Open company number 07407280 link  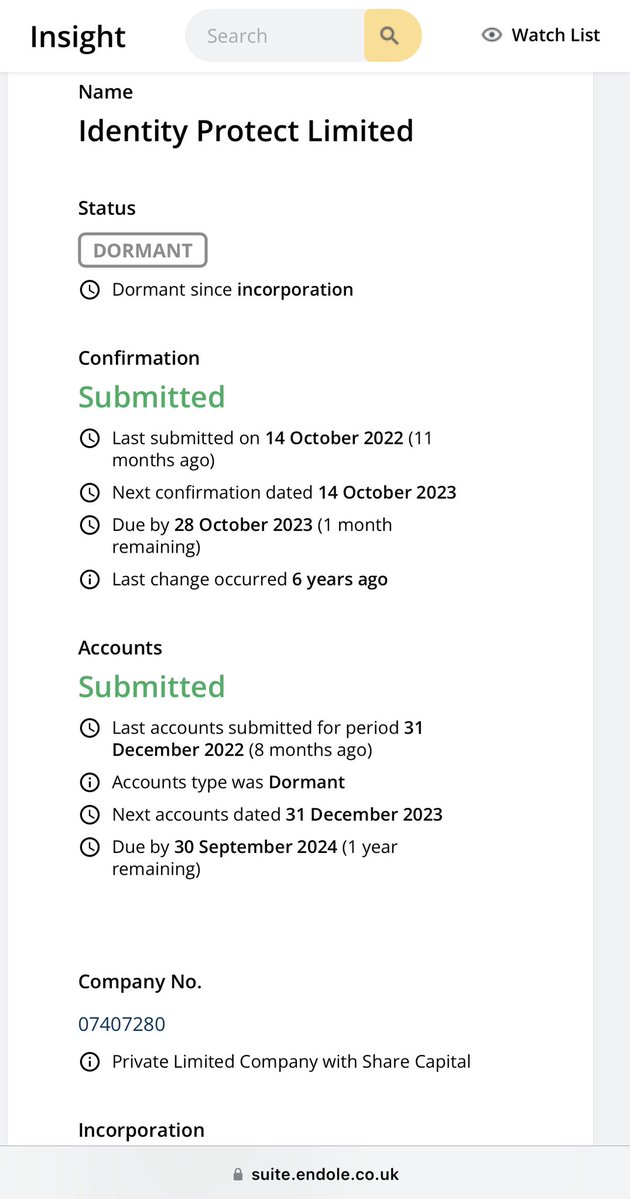pyautogui.click(x=122, y=1024)
